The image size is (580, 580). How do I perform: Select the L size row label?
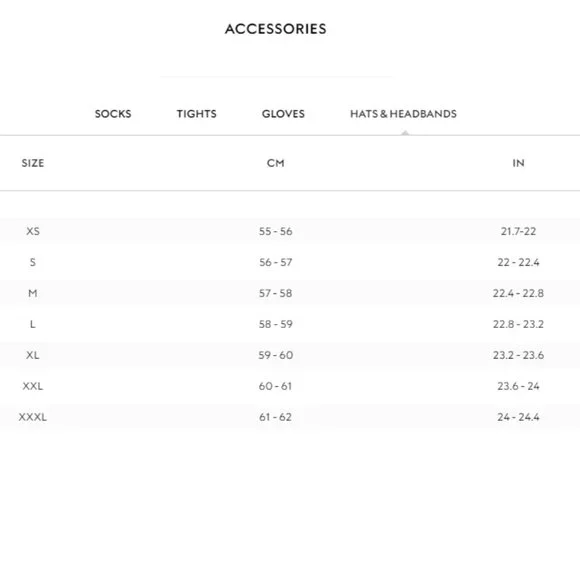pos(33,324)
